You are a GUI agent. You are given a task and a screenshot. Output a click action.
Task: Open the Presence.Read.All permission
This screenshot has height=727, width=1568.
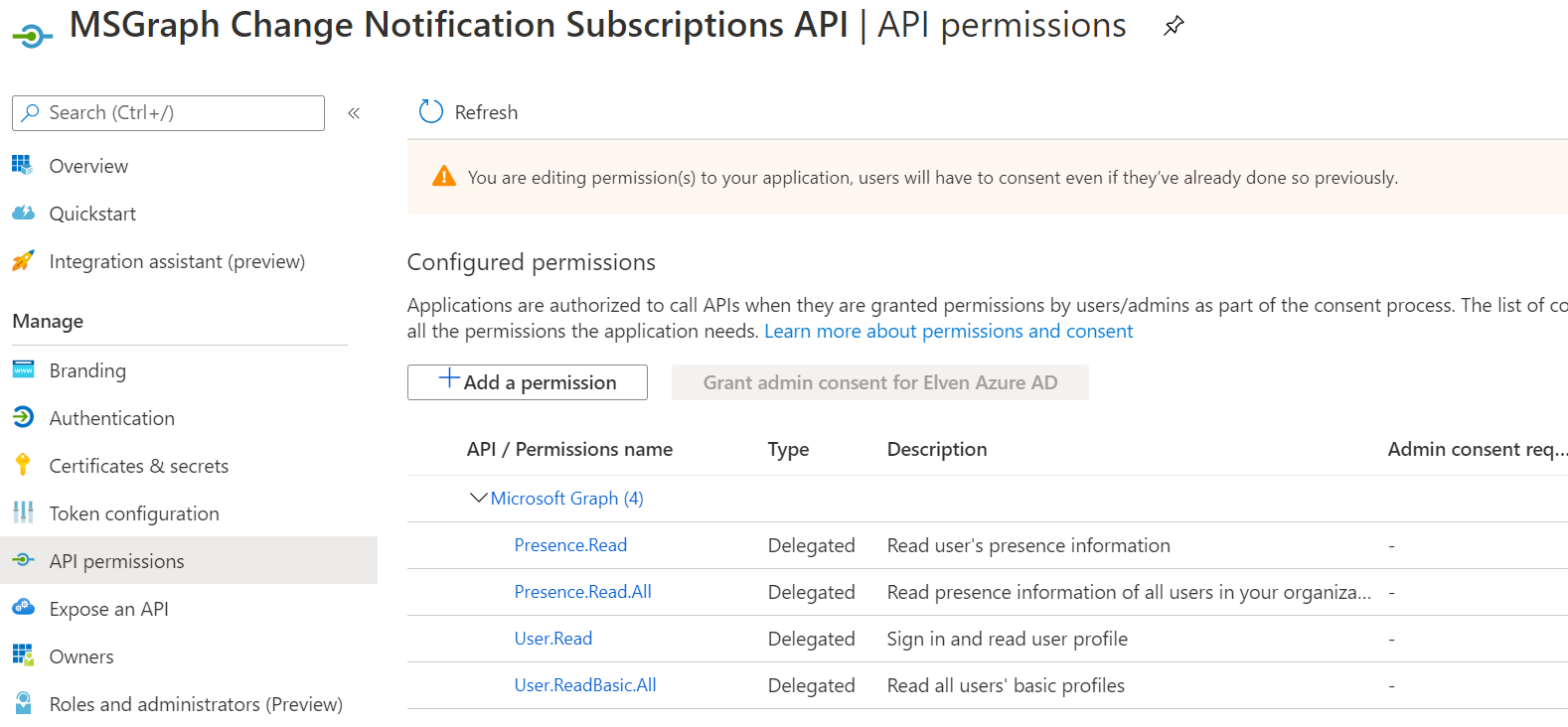tap(583, 592)
